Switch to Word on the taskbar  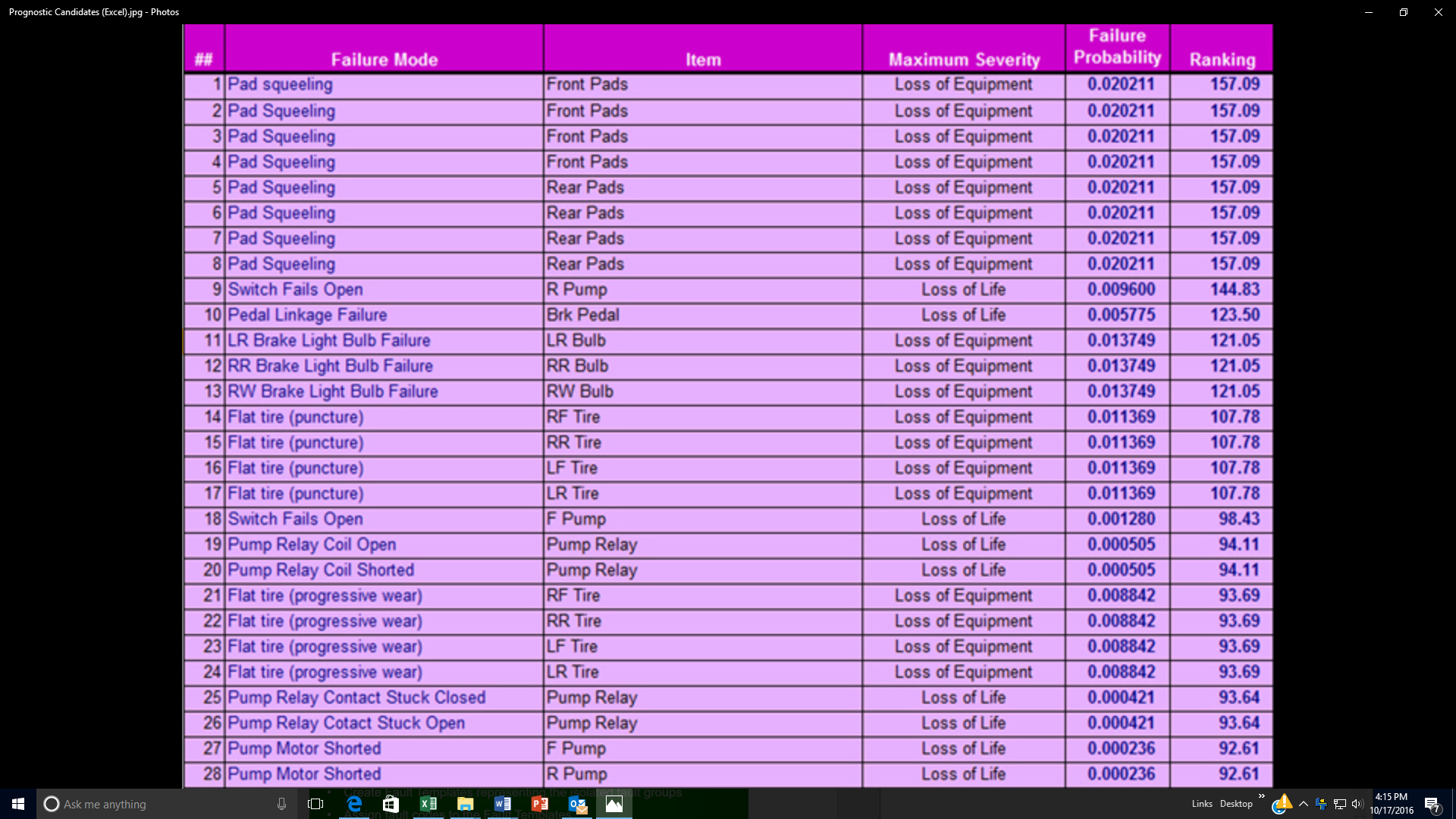(x=502, y=804)
